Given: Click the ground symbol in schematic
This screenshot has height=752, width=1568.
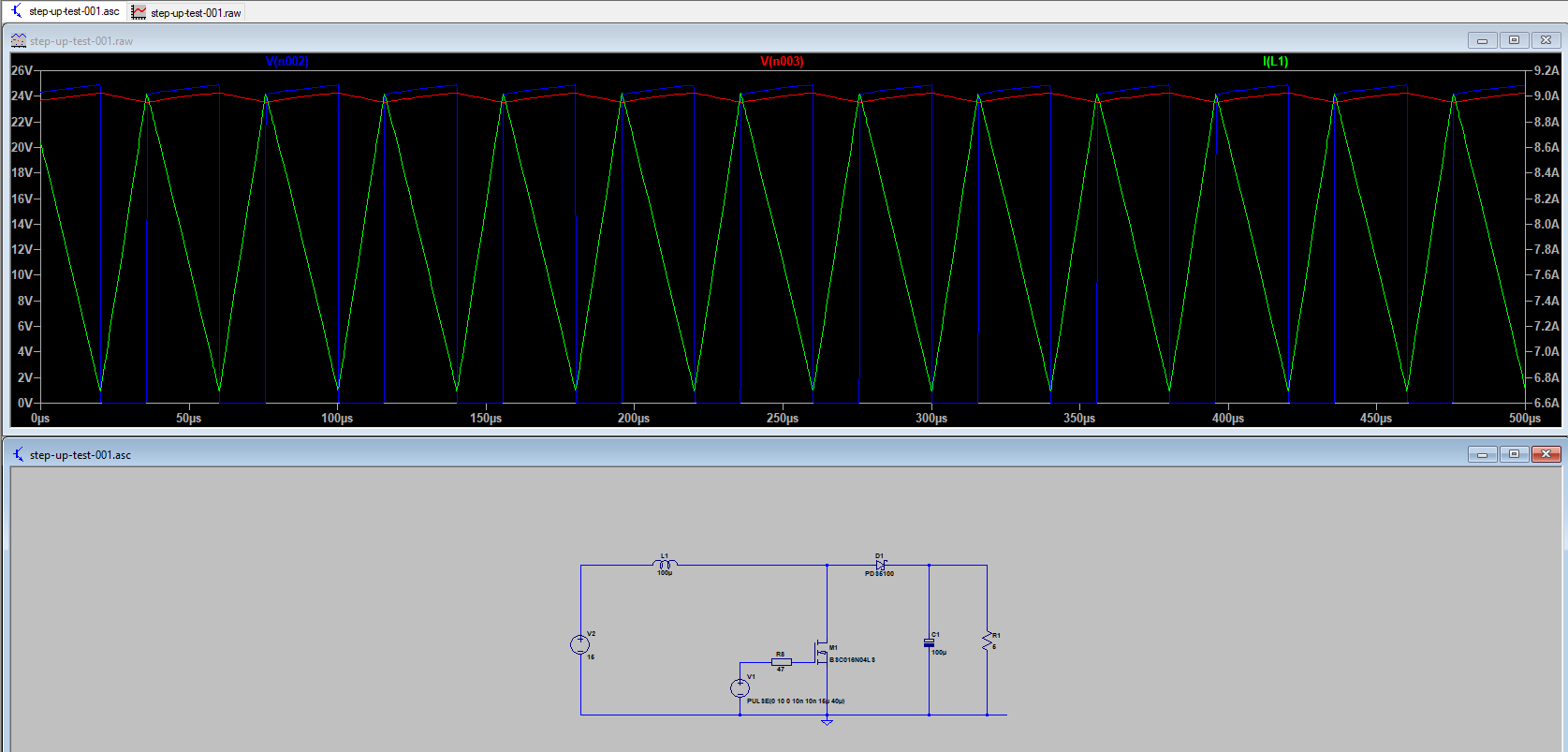Looking at the screenshot, I should pyautogui.click(x=827, y=721).
